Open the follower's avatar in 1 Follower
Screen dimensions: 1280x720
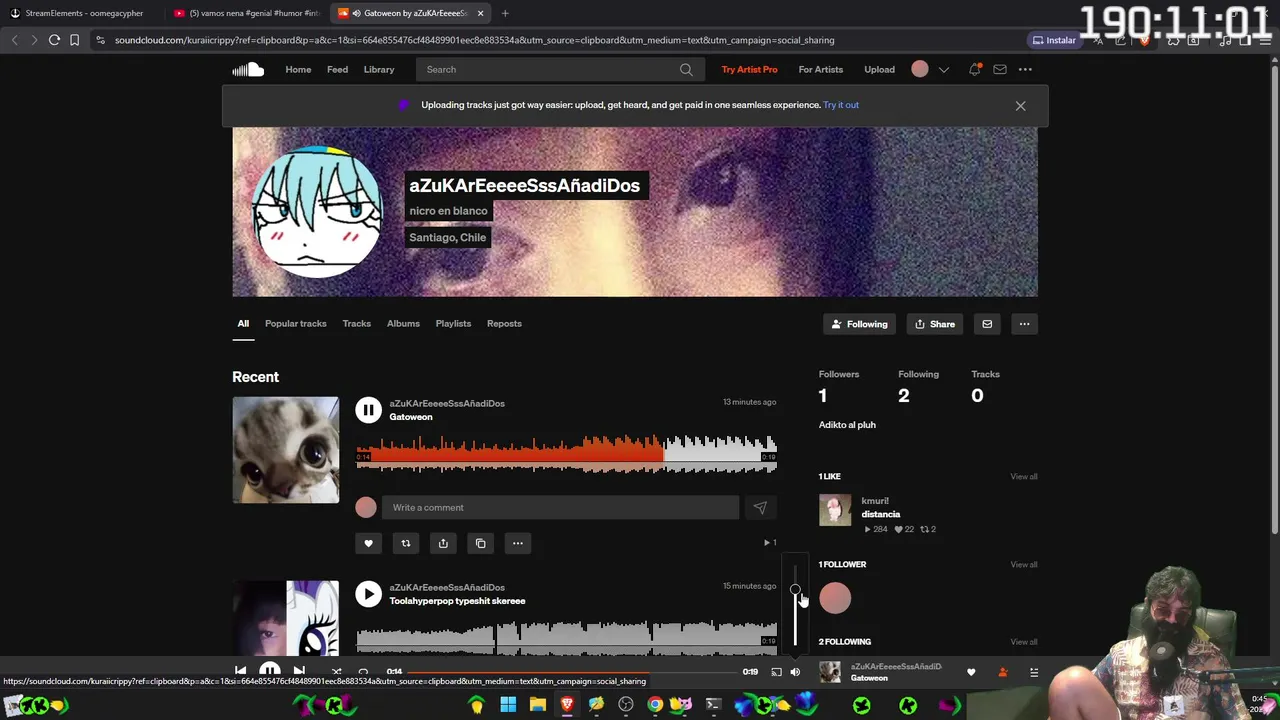coord(835,598)
